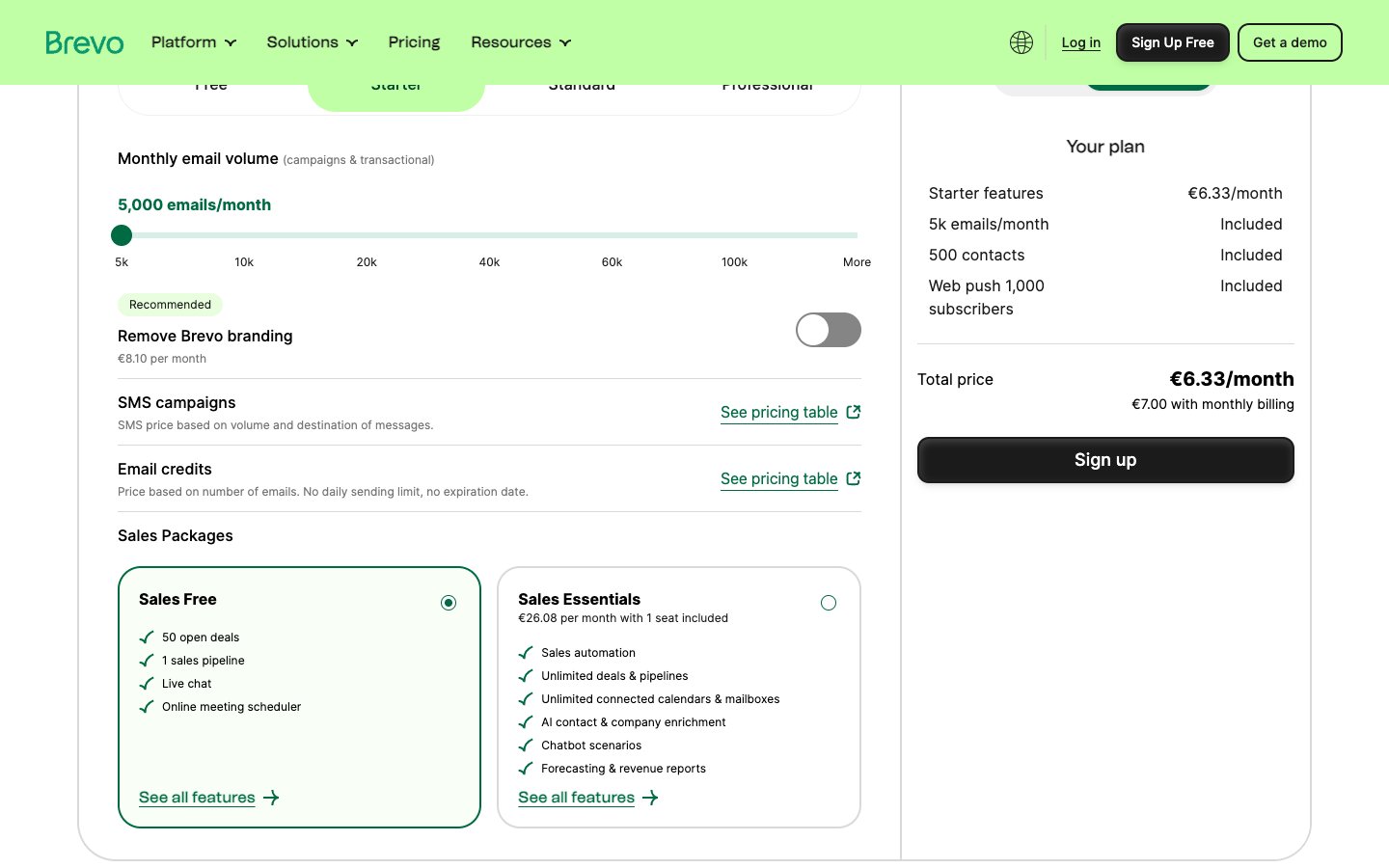Click arrow next to Sales Essentials features link
The height and width of the screenshot is (868, 1389).
tap(650, 798)
